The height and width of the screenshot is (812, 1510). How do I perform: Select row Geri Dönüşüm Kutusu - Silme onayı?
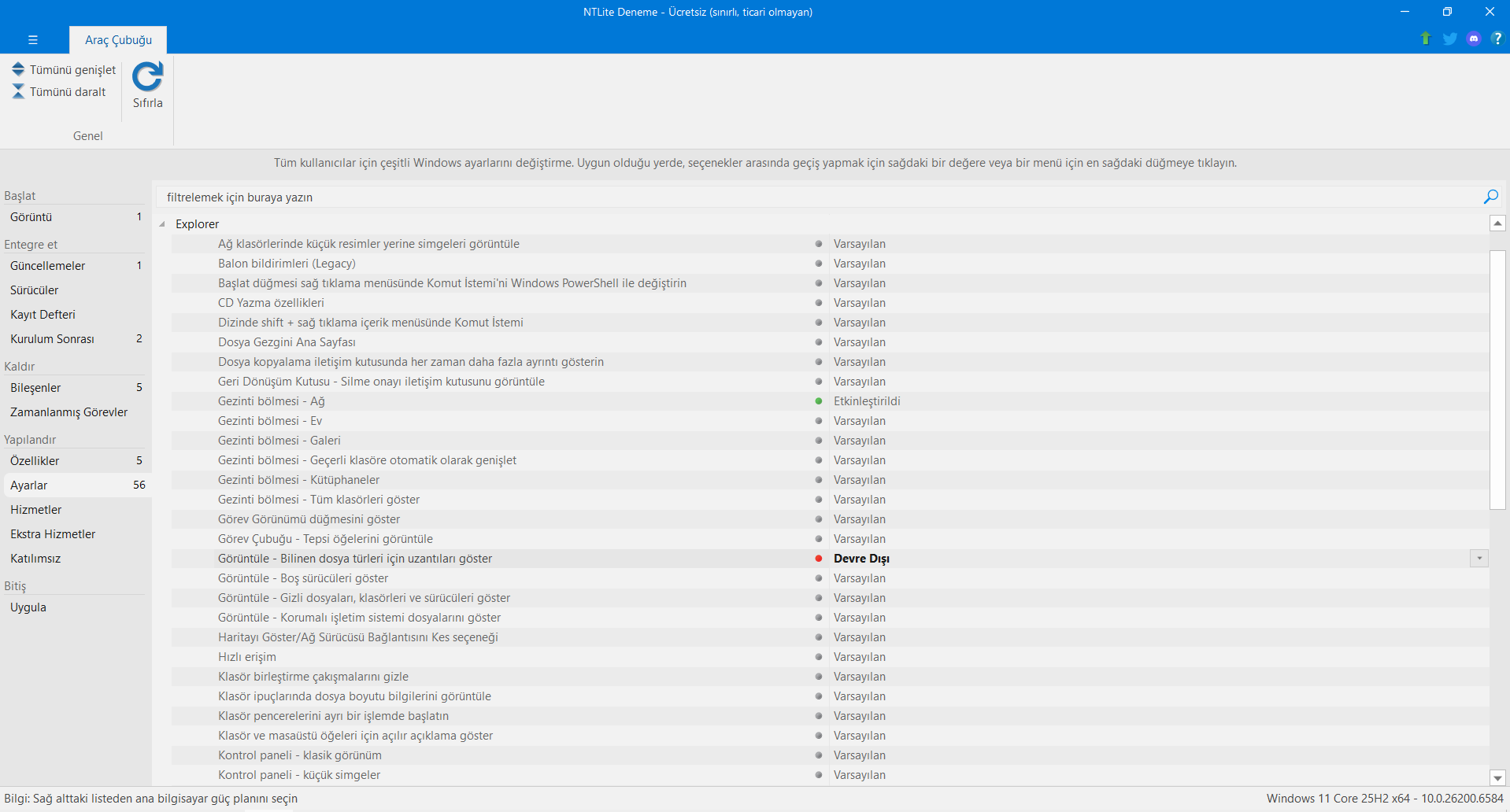[x=830, y=382]
